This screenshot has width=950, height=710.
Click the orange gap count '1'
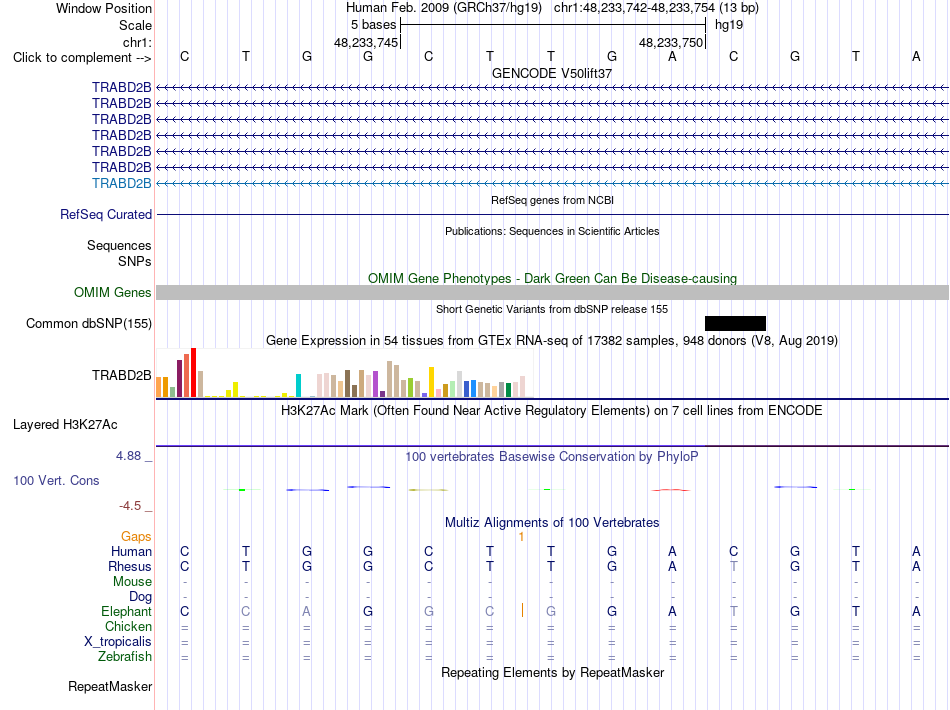pos(521,537)
